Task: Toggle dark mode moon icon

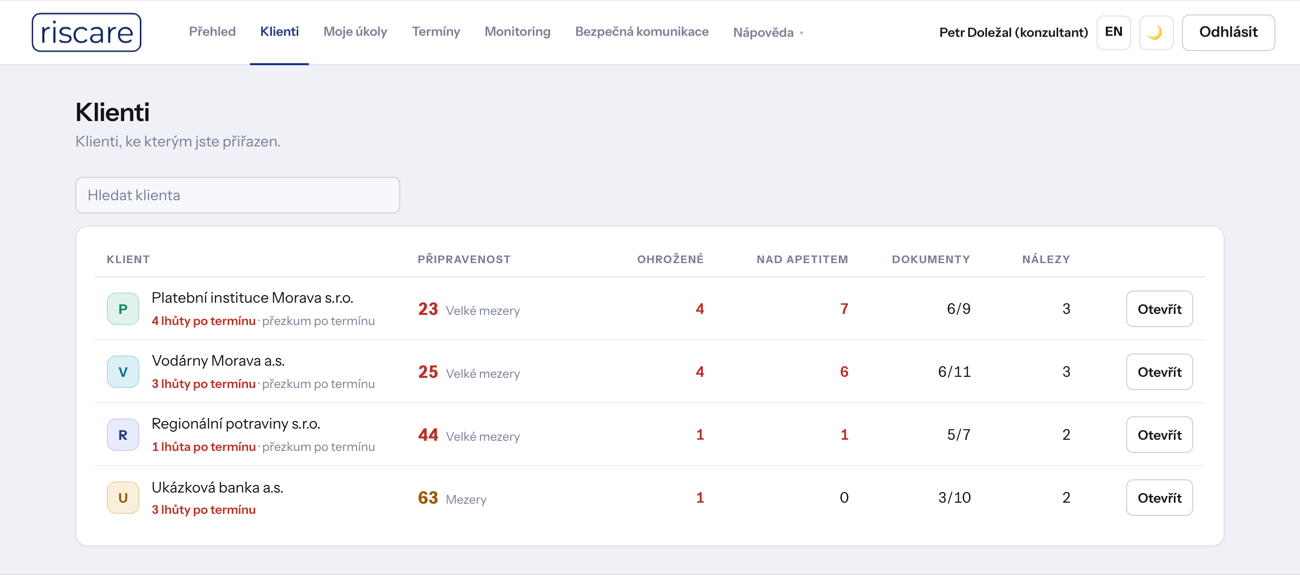Action: 1156,32
